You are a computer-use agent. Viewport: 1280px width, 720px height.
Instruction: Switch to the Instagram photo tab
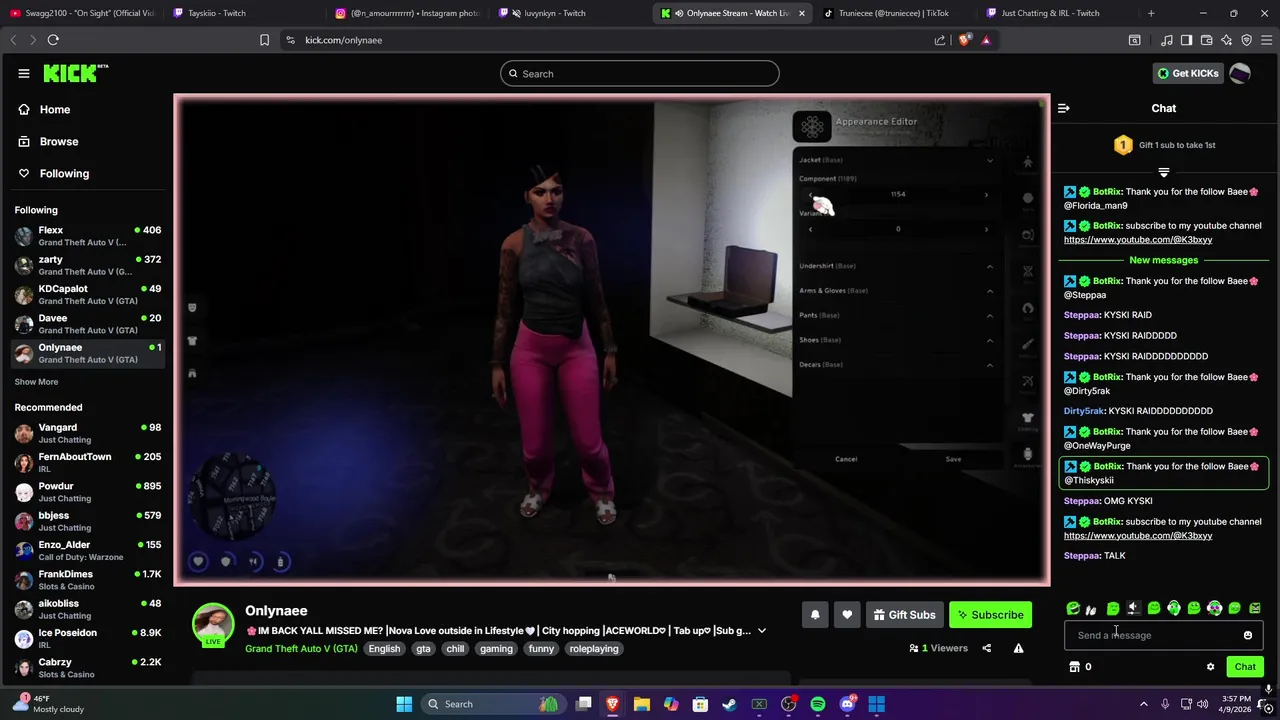pos(407,13)
